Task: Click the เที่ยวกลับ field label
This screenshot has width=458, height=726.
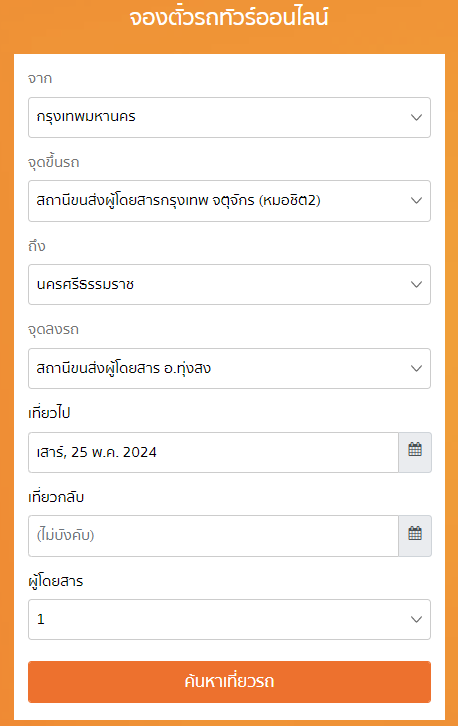Action: [56, 497]
